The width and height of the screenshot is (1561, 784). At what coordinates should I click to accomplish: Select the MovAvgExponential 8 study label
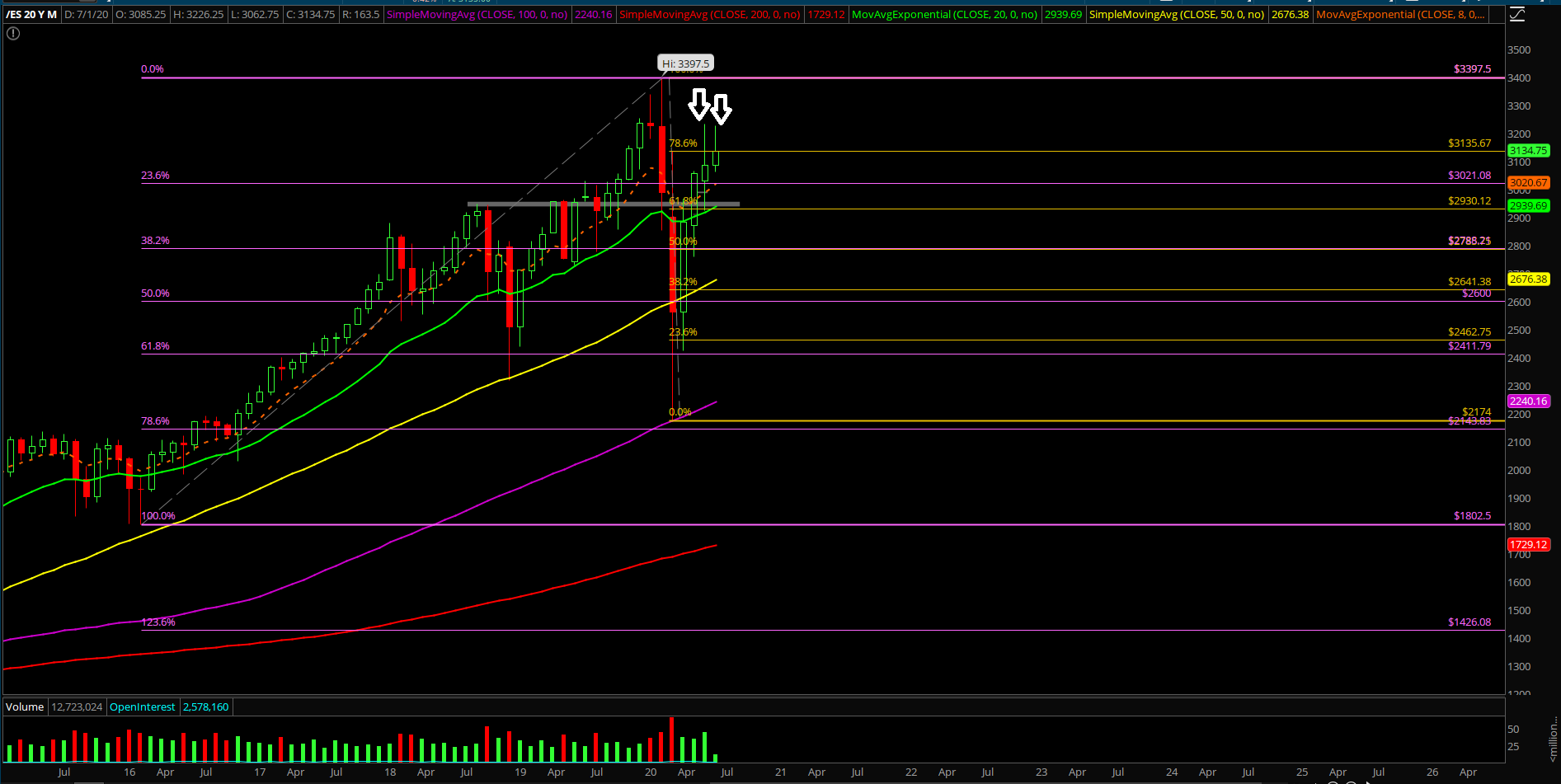[x=1400, y=15]
